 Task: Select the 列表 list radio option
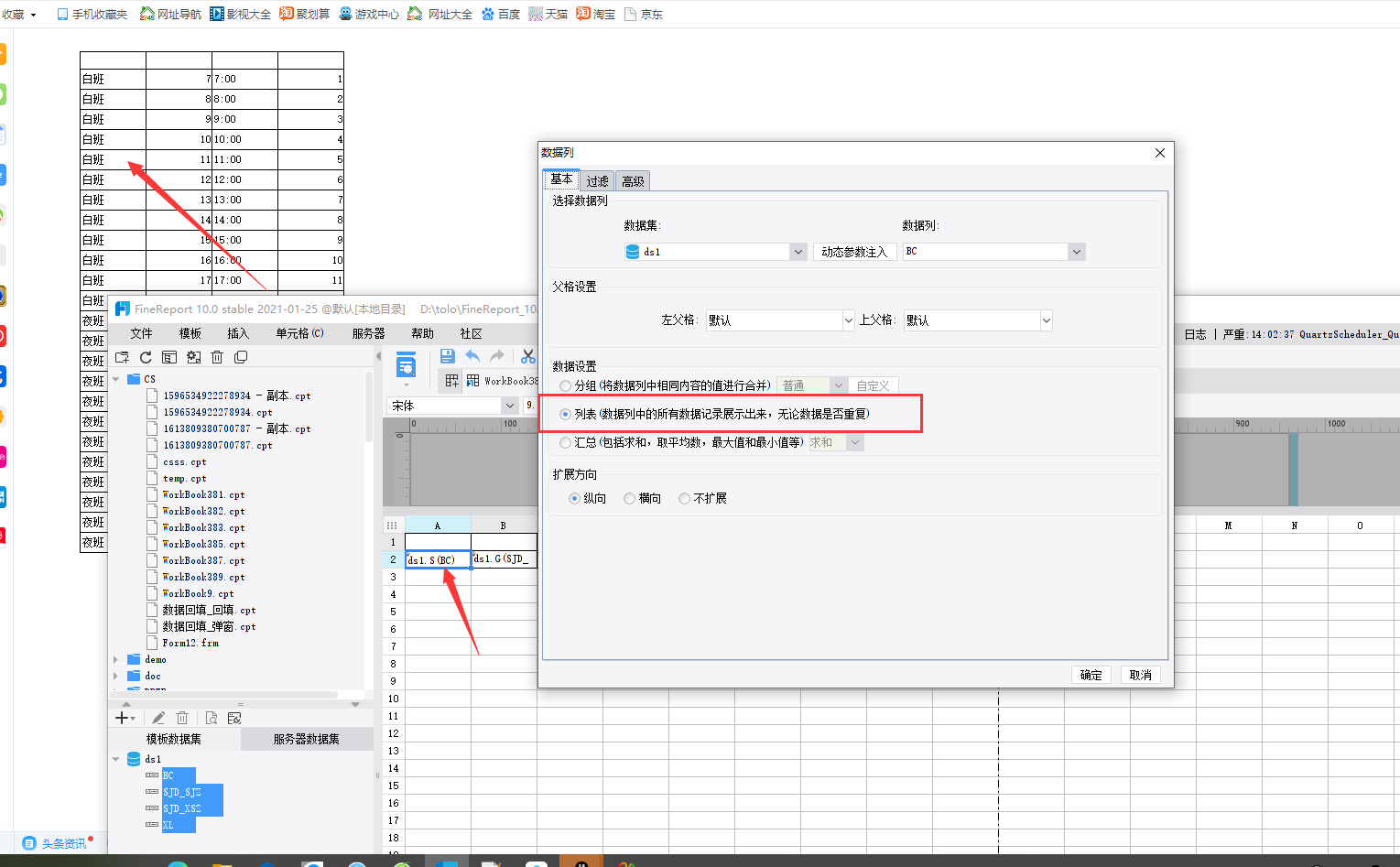566,414
